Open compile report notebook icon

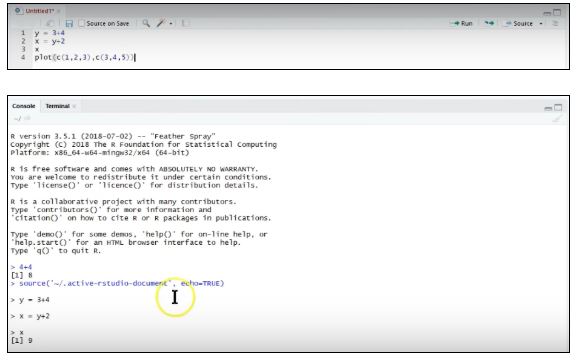(185, 24)
